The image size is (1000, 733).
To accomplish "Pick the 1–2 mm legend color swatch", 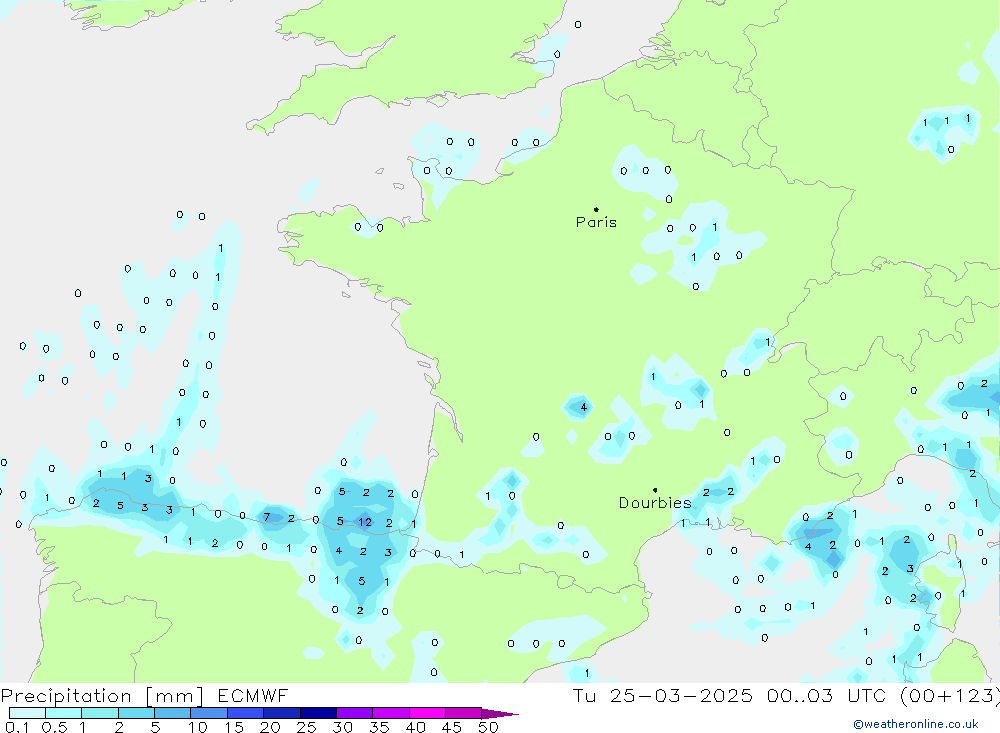I will [x=100, y=713].
